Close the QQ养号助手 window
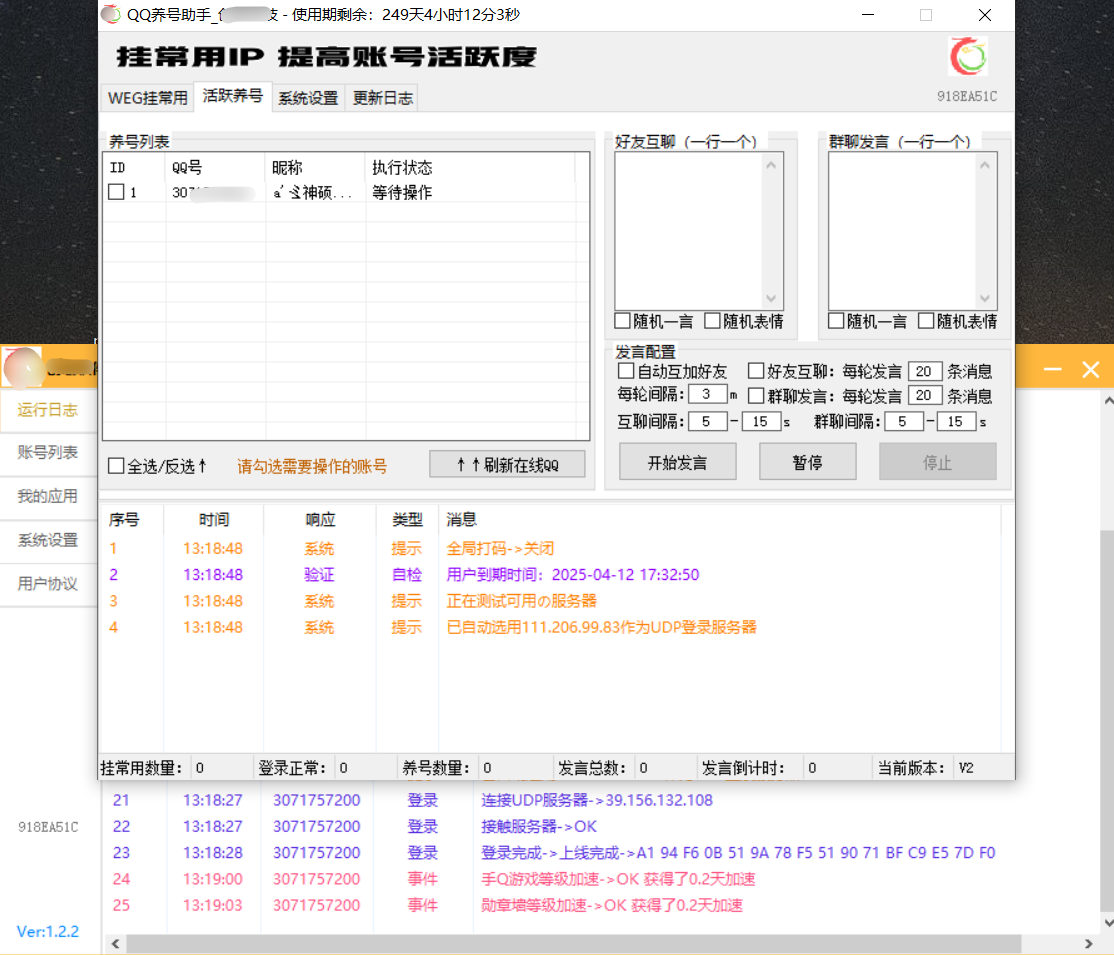1114x955 pixels. (x=985, y=15)
